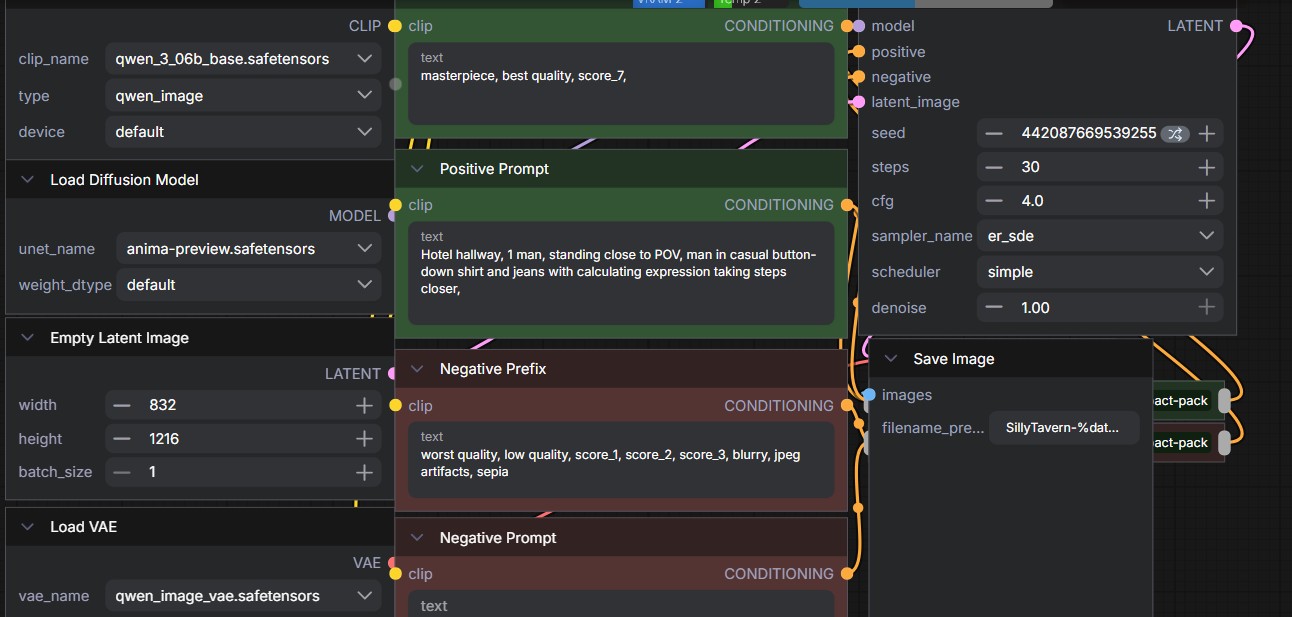Click the KSampler negative input socket
Screen dimensions: 1292x617
(858, 77)
